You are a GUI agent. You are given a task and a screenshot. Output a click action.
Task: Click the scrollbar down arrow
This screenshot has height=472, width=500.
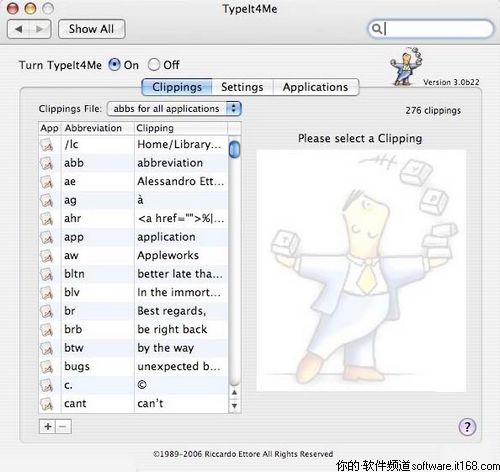coord(234,405)
